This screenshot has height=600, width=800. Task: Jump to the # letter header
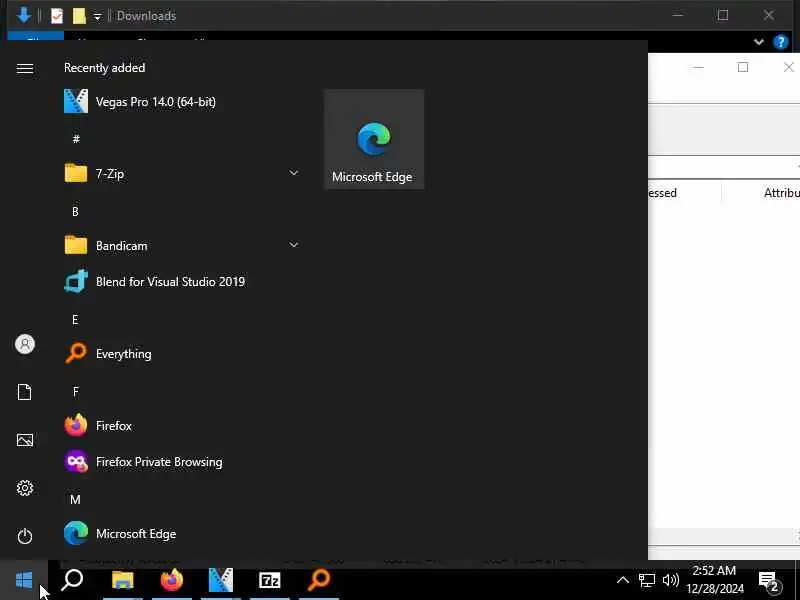[x=76, y=139]
